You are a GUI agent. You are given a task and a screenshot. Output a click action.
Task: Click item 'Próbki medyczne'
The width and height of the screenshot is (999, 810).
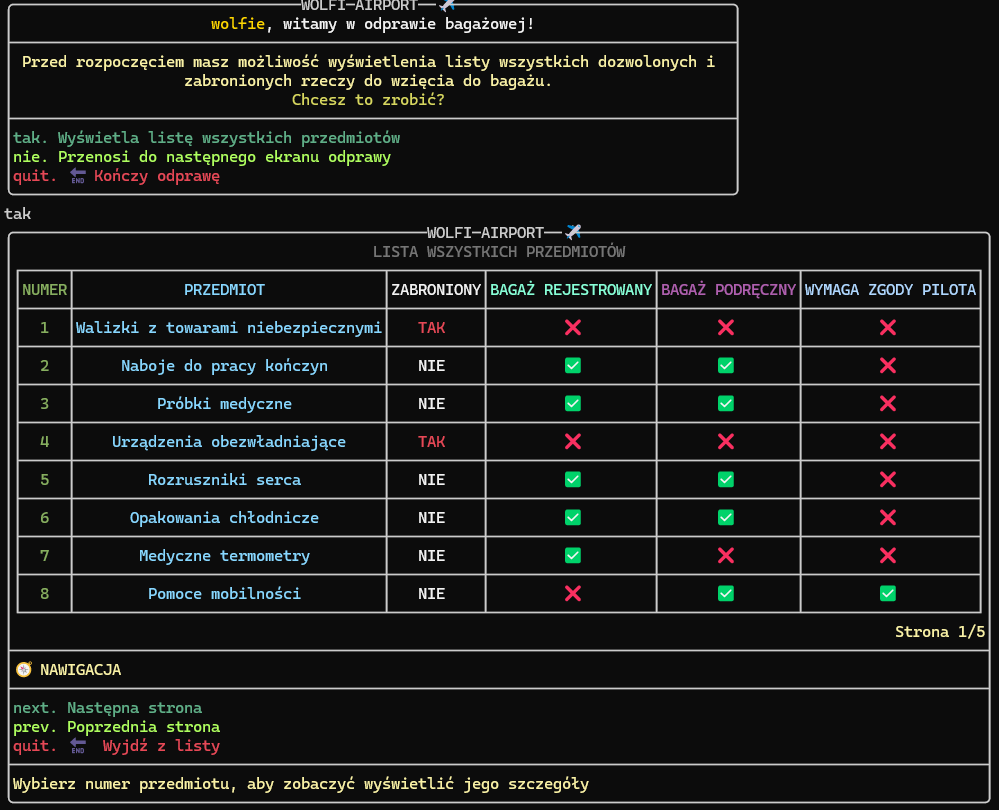click(x=224, y=403)
